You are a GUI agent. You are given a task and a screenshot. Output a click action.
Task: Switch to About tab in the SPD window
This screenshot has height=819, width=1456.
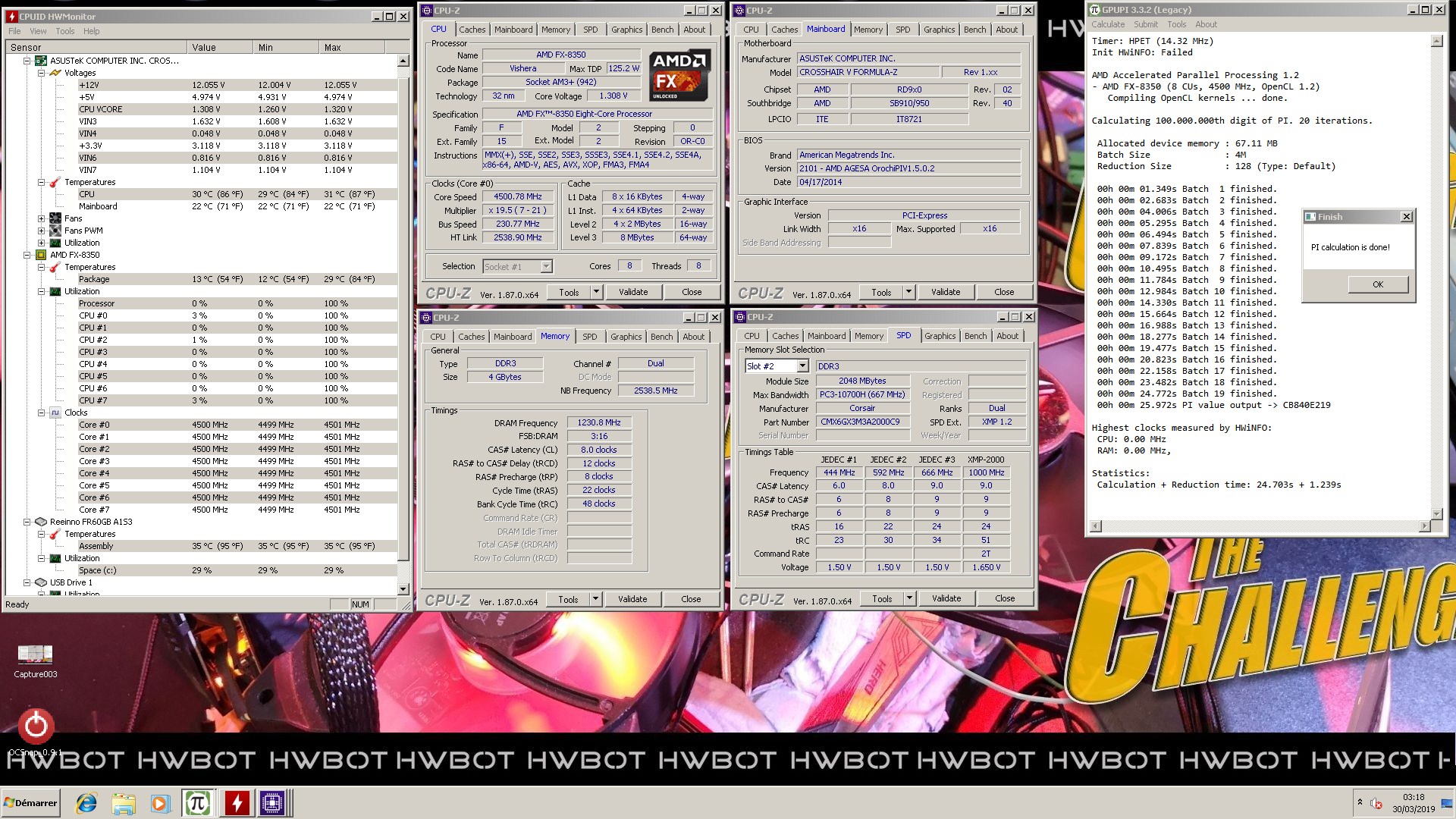pos(1007,336)
